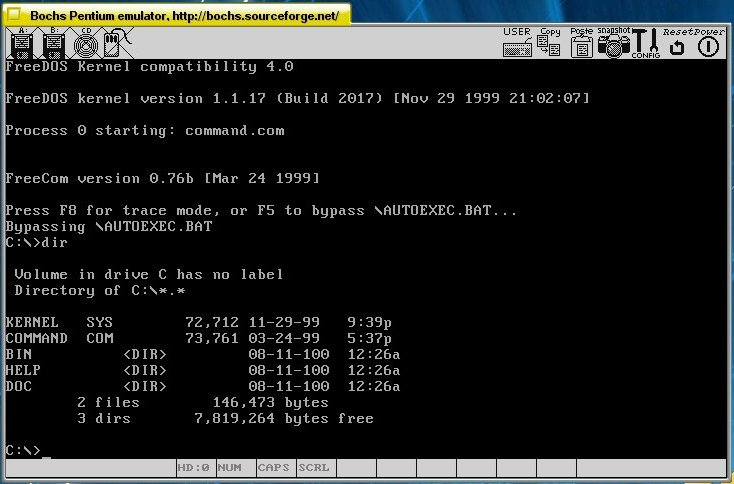Click 'FreeDOS Kernel compatibility 4.0' line
This screenshot has width=734, height=484.
click(x=149, y=66)
